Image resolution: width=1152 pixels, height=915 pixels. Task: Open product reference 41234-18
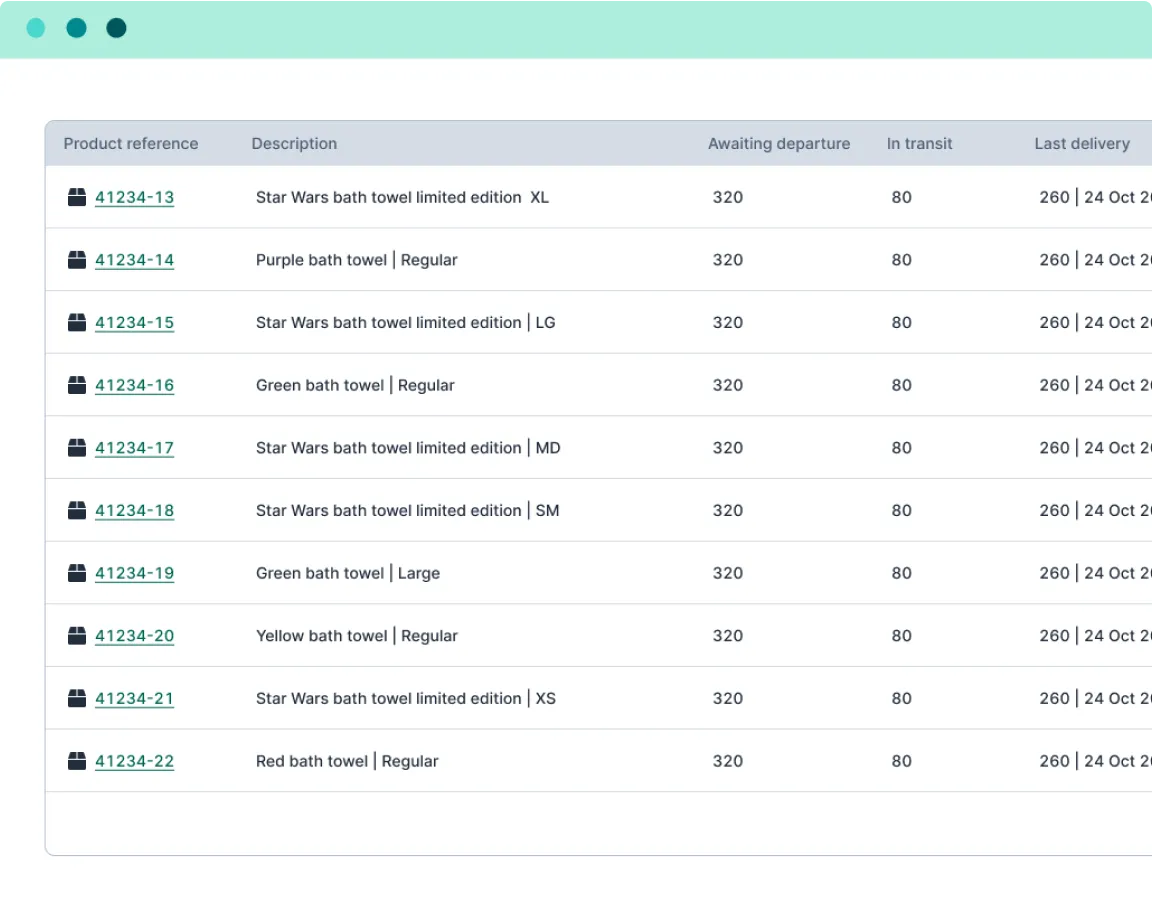pyautogui.click(x=134, y=511)
